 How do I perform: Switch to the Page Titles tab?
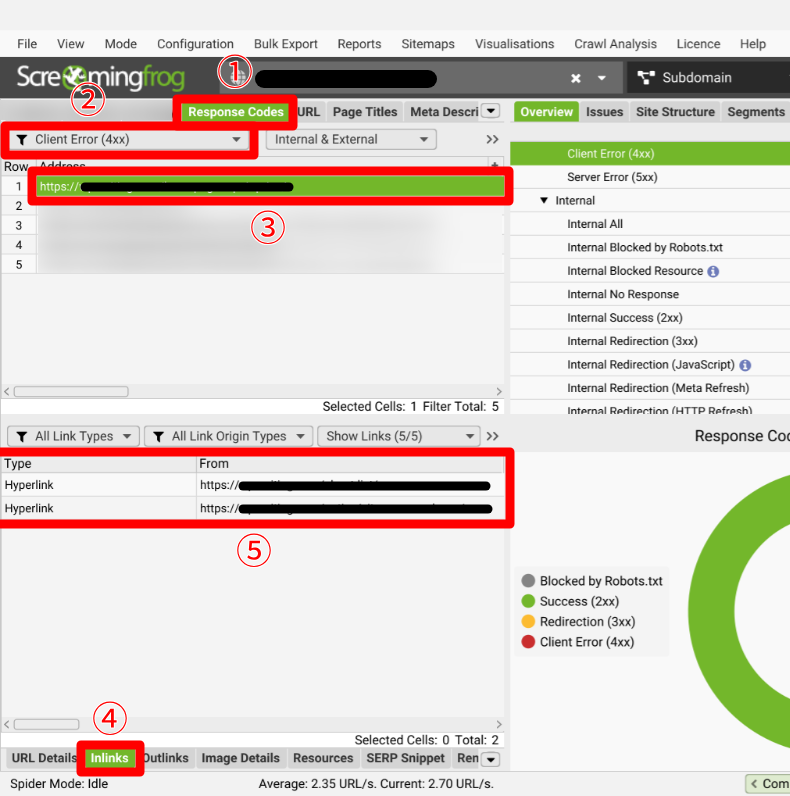tap(364, 112)
